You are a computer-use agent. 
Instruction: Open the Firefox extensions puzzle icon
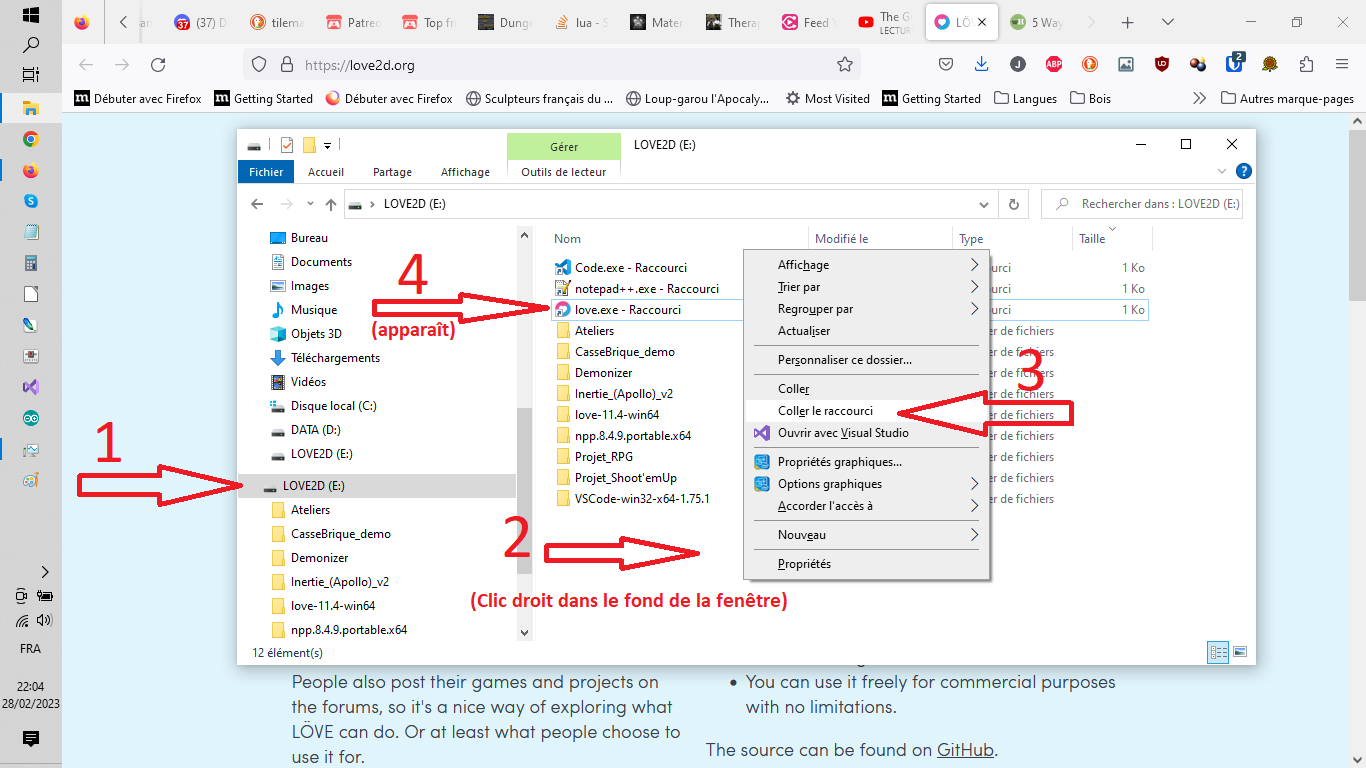pyautogui.click(x=1306, y=65)
